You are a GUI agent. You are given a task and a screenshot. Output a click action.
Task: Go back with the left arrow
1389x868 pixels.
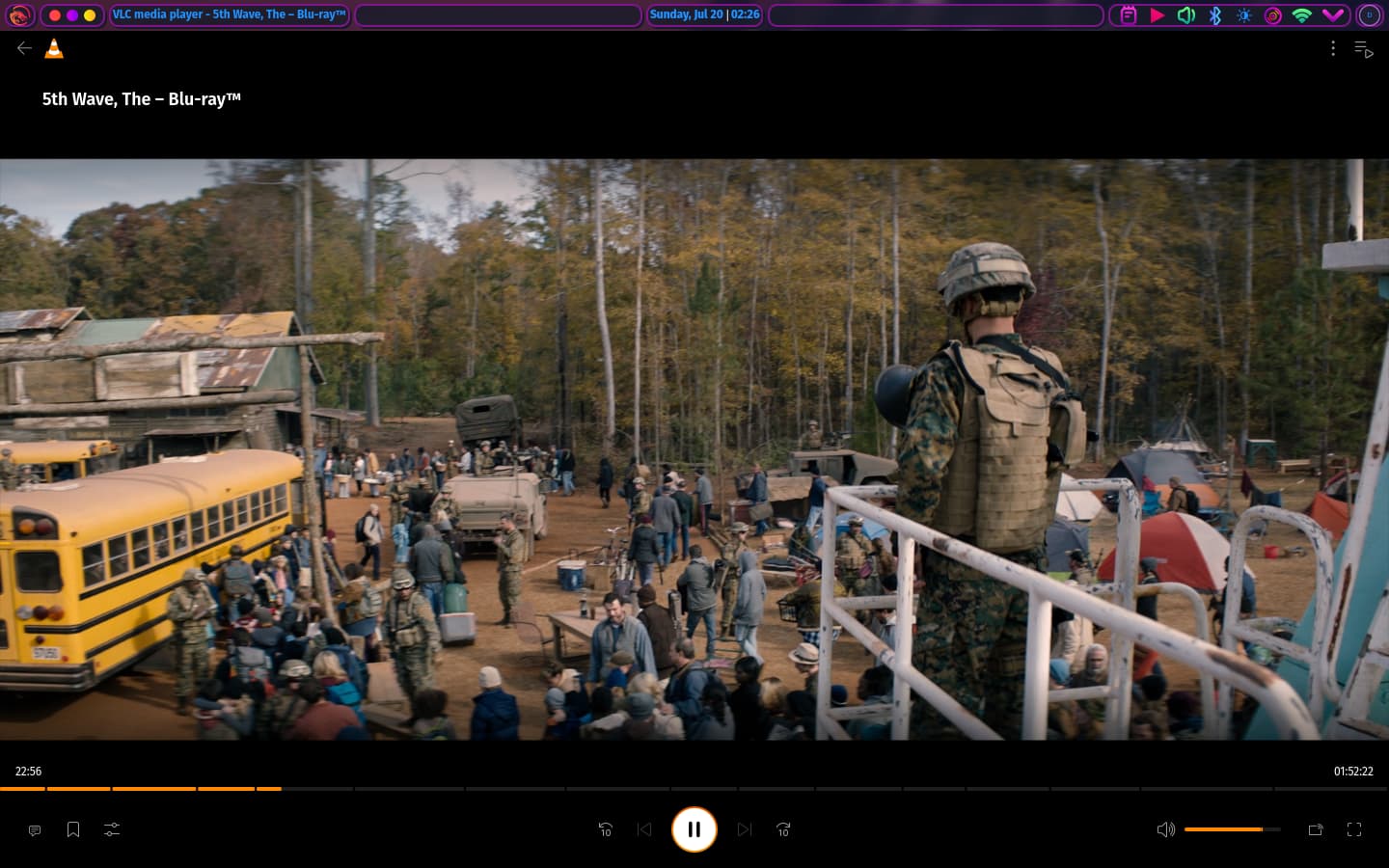[x=24, y=48]
